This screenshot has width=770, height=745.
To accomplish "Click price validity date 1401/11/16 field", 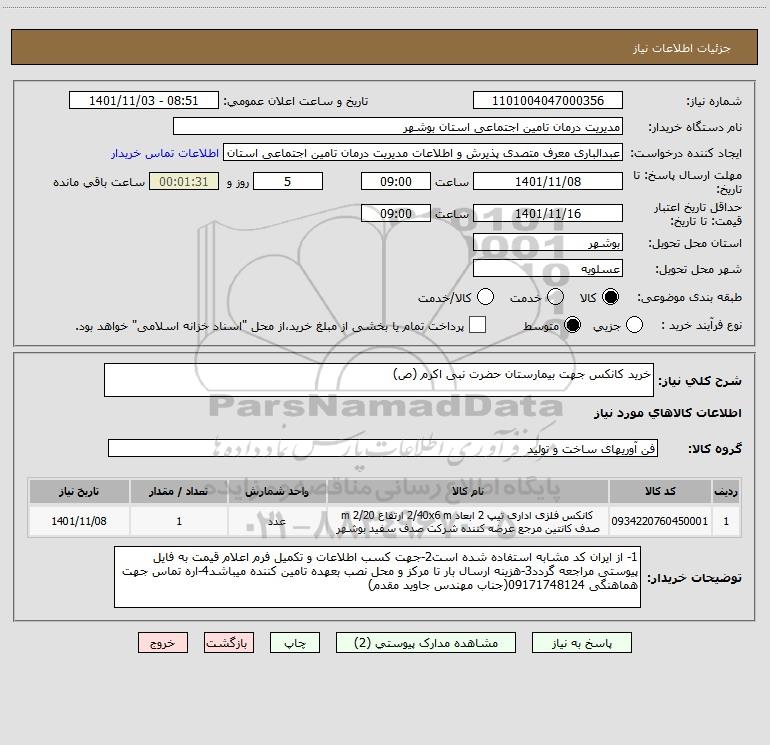I will (x=548, y=213).
